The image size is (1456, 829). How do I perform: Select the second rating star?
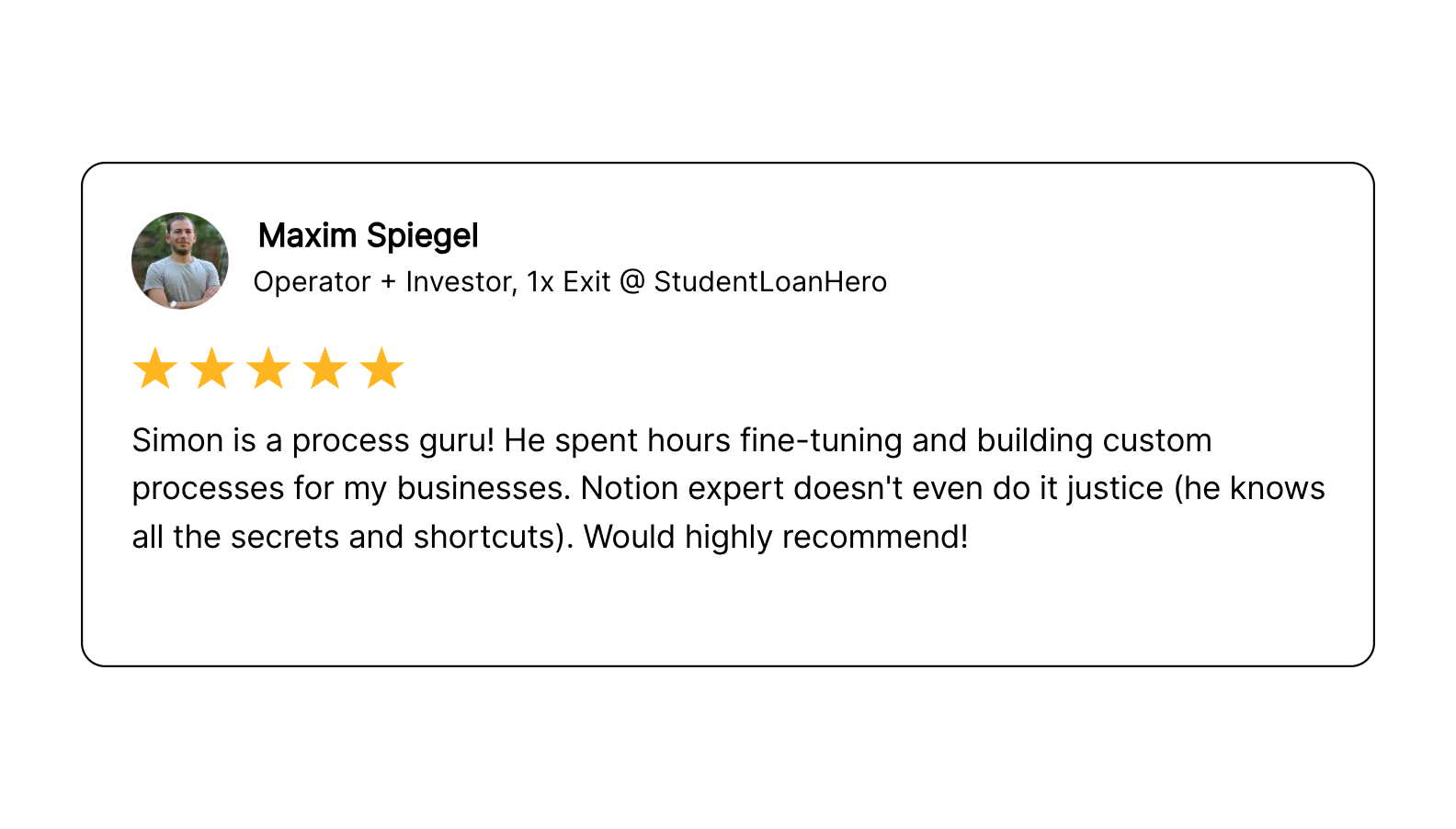click(212, 369)
